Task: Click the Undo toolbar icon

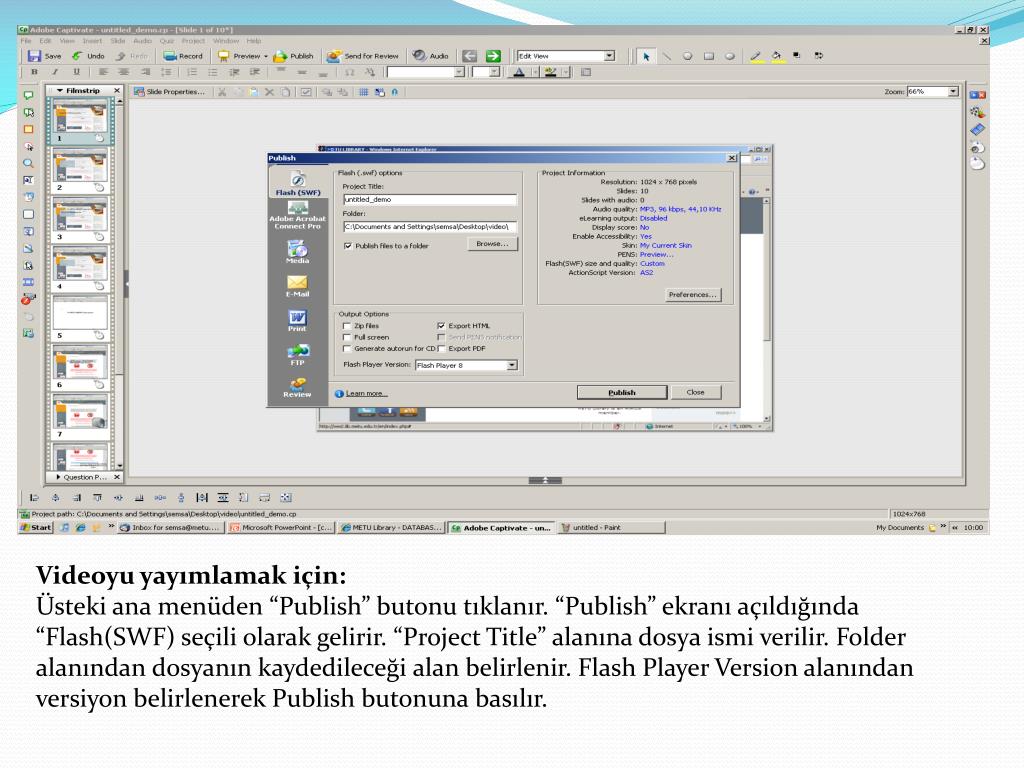Action: tap(78, 56)
